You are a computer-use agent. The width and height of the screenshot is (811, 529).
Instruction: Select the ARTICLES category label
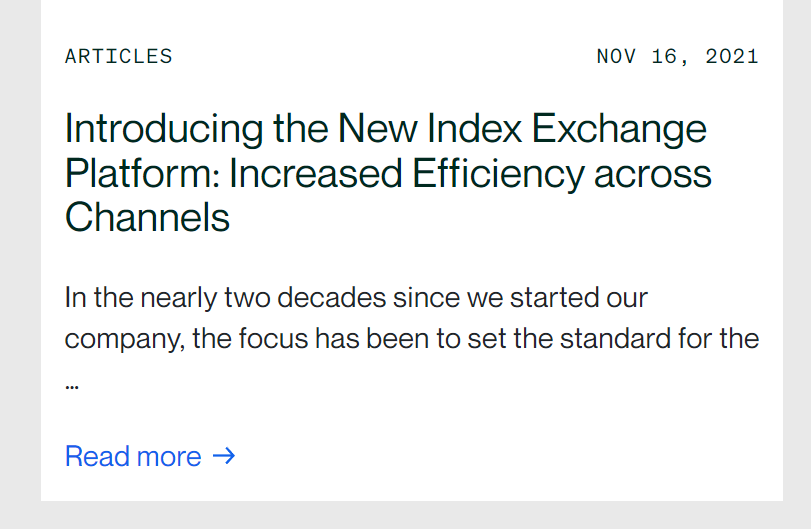(118, 56)
